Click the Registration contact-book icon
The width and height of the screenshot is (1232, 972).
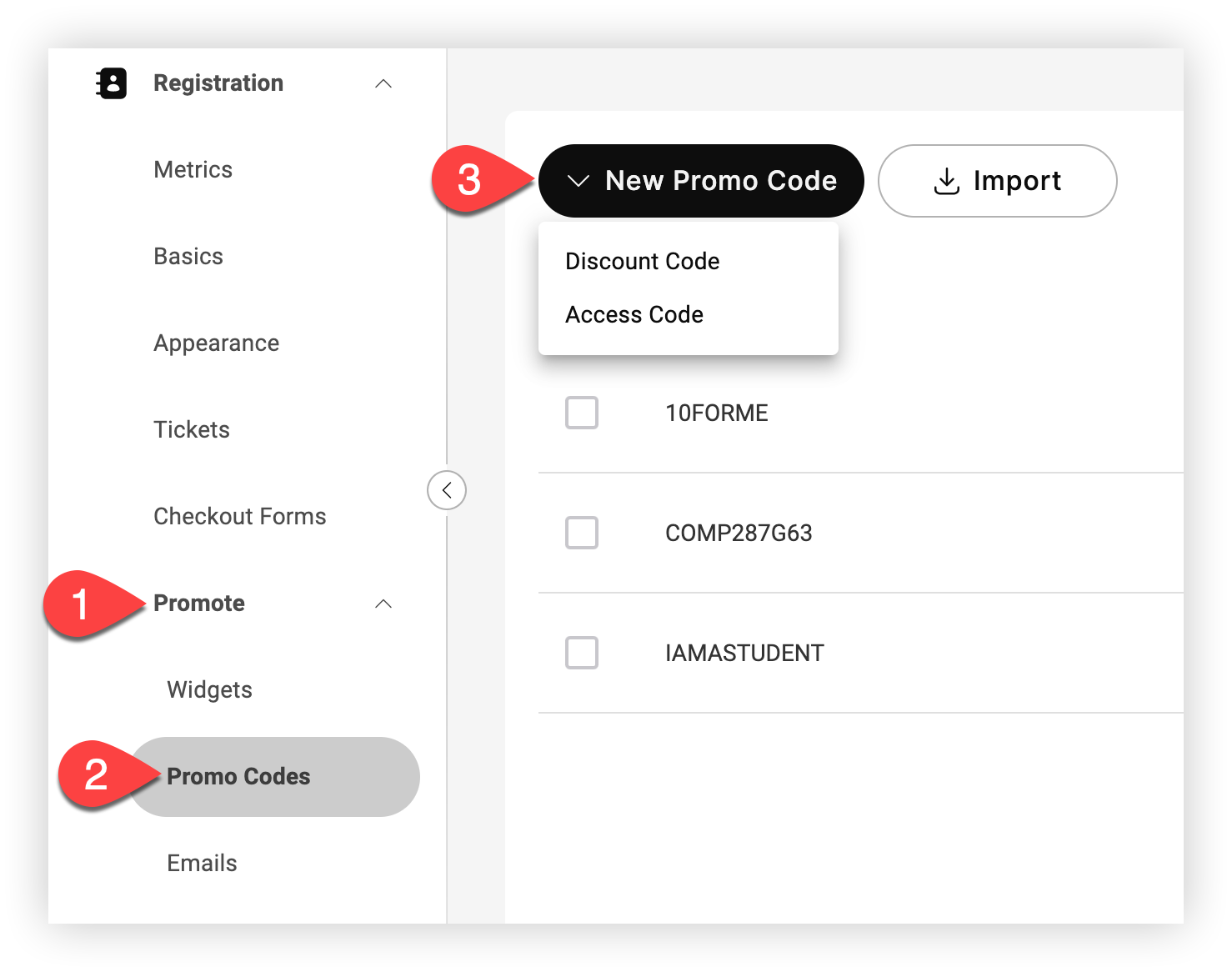coord(112,83)
